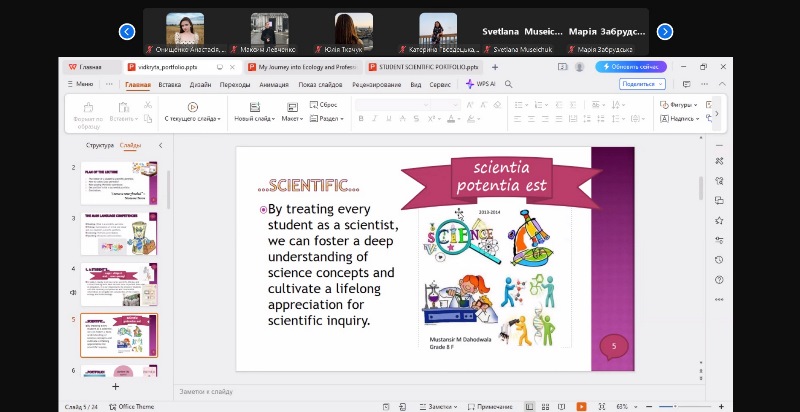Image resolution: width=800 pixels, height=412 pixels.
Task: Click the left arrow in the participants strip
Action: (x=127, y=32)
